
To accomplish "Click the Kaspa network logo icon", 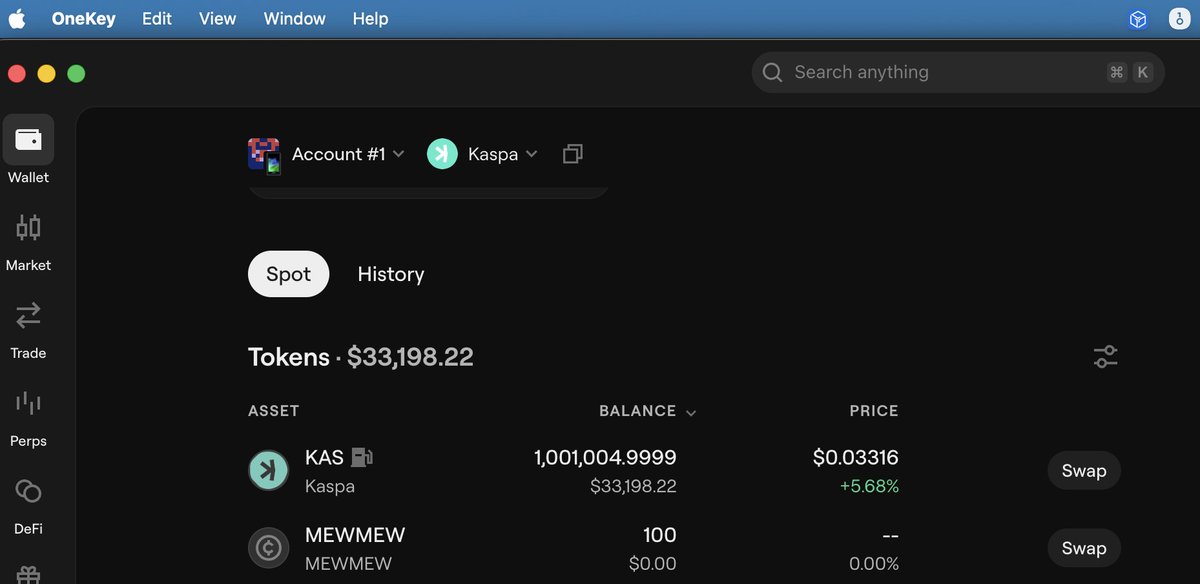I will (x=442, y=154).
